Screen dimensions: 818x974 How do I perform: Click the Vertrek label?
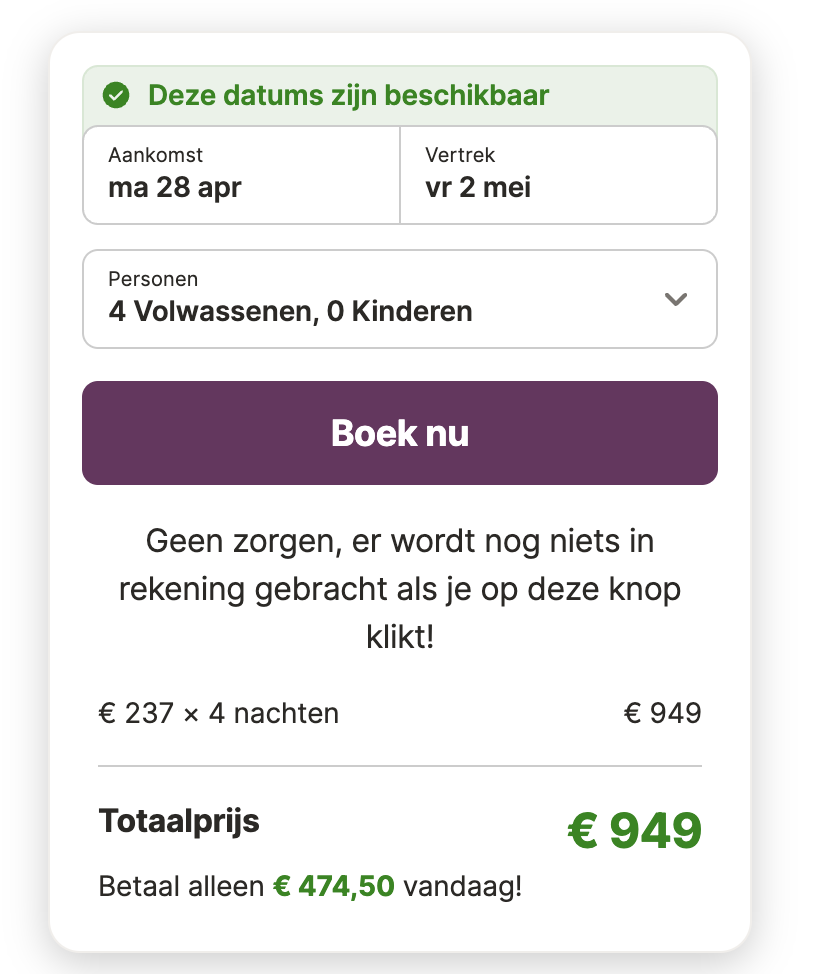[x=460, y=155]
